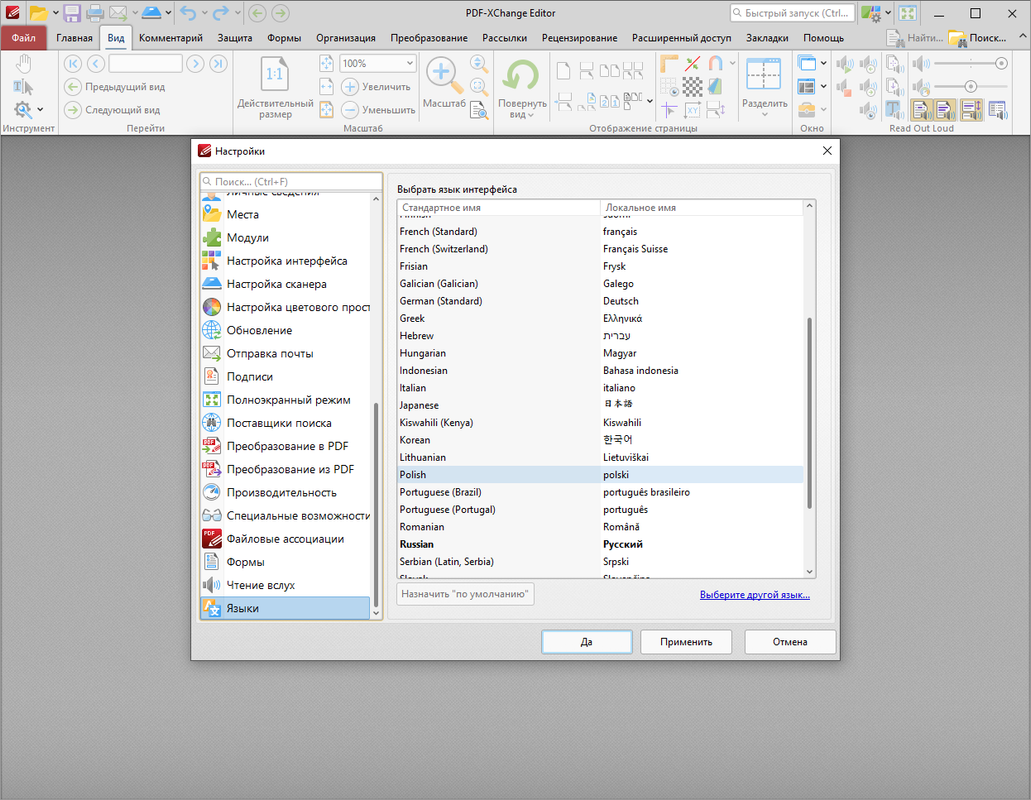Click the Языки category icon
The image size is (1031, 800).
(212, 608)
